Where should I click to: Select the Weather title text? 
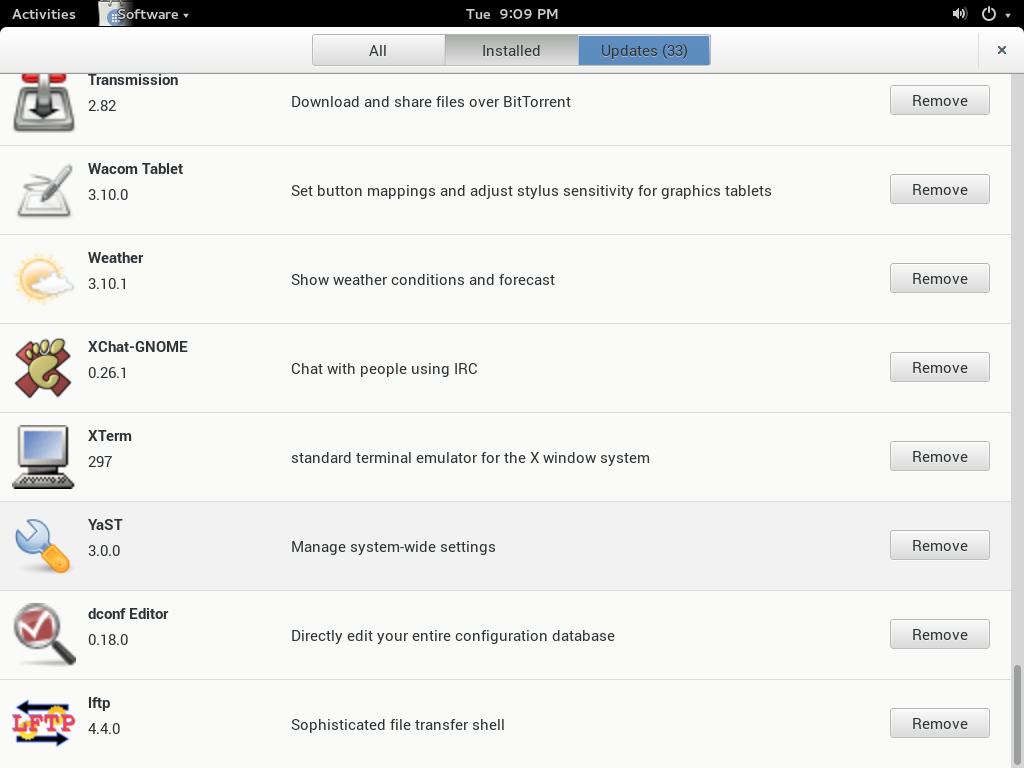[x=116, y=257]
